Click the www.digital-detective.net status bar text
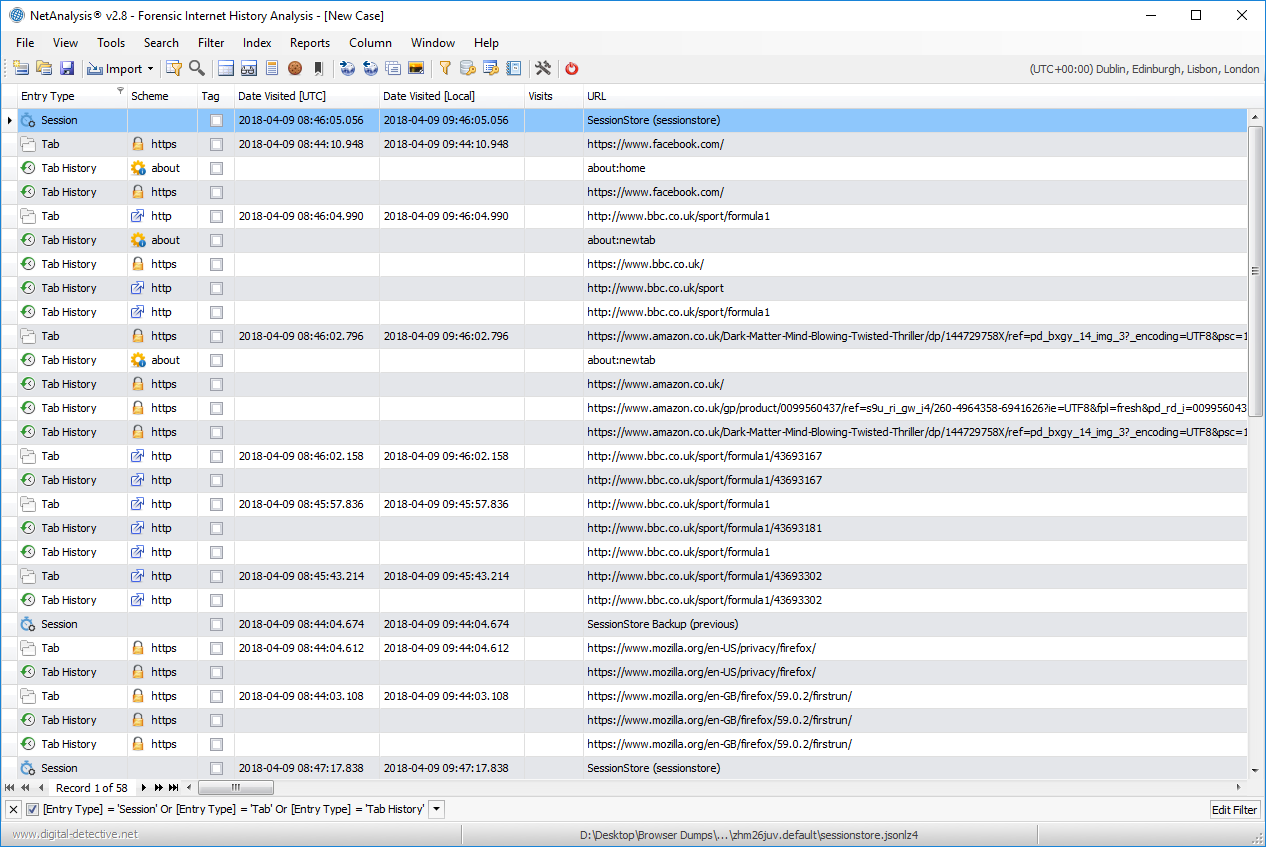 75,834
